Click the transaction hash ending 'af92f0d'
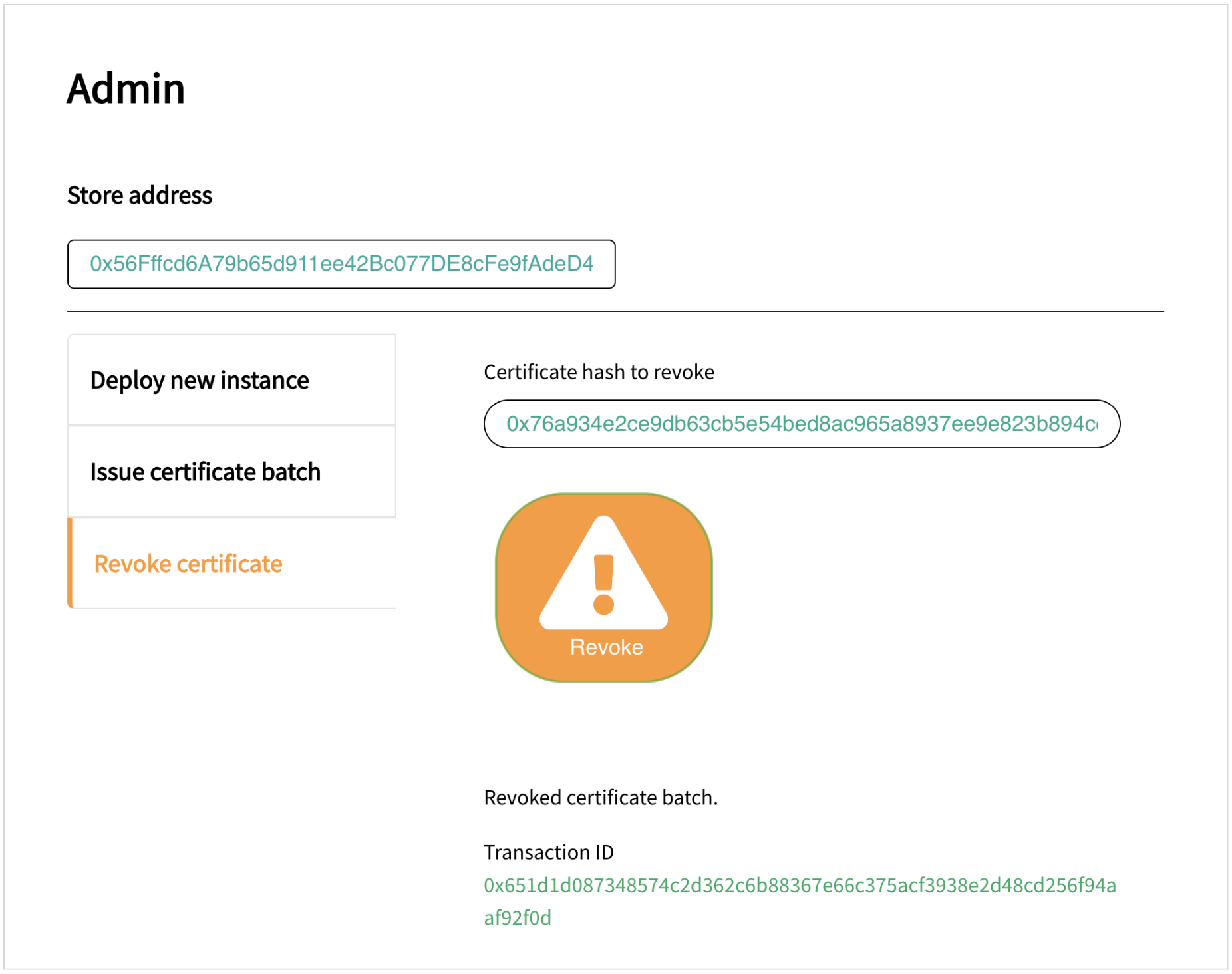The height and width of the screenshot is (974, 1232). pos(518,918)
